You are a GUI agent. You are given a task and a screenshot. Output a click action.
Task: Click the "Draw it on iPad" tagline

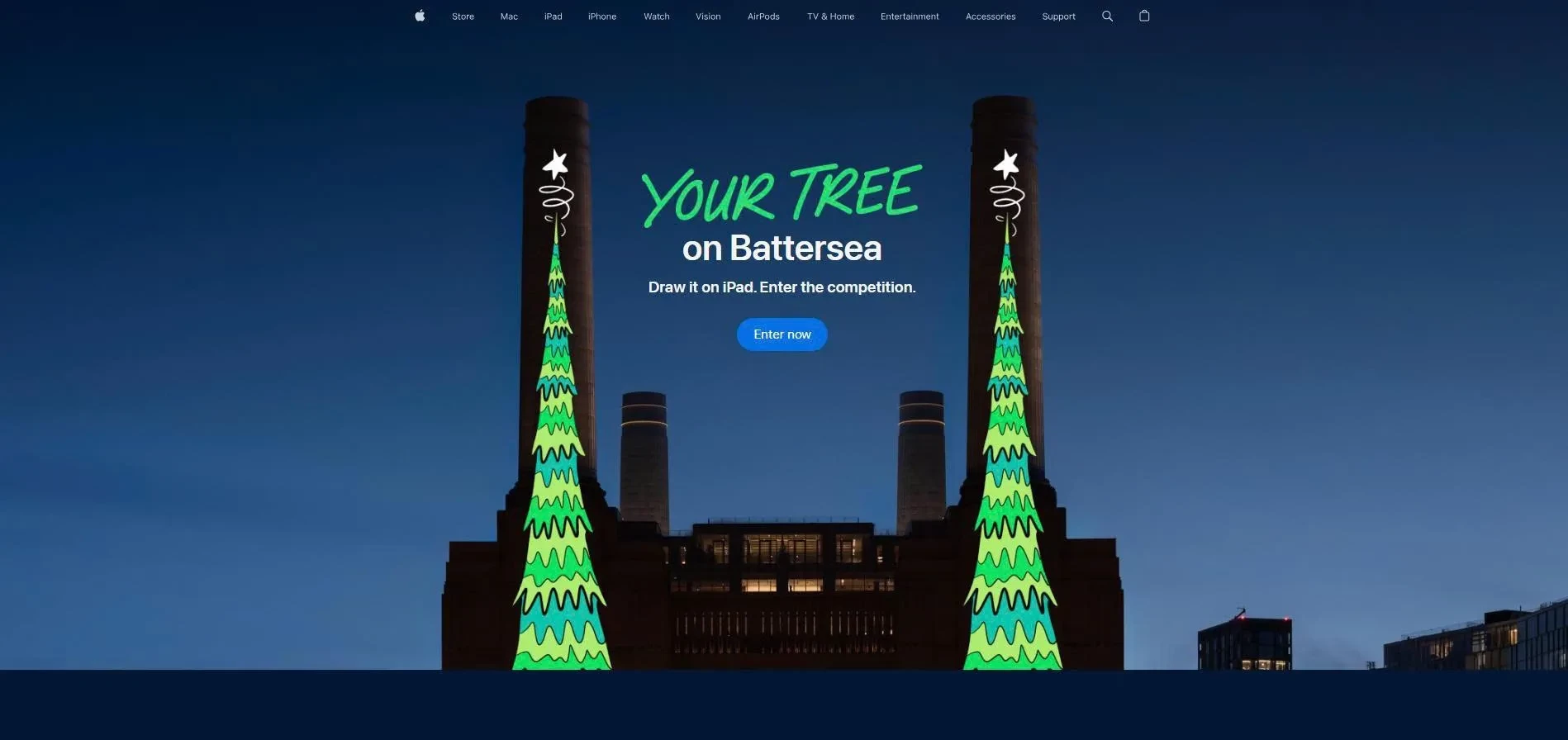click(x=782, y=287)
